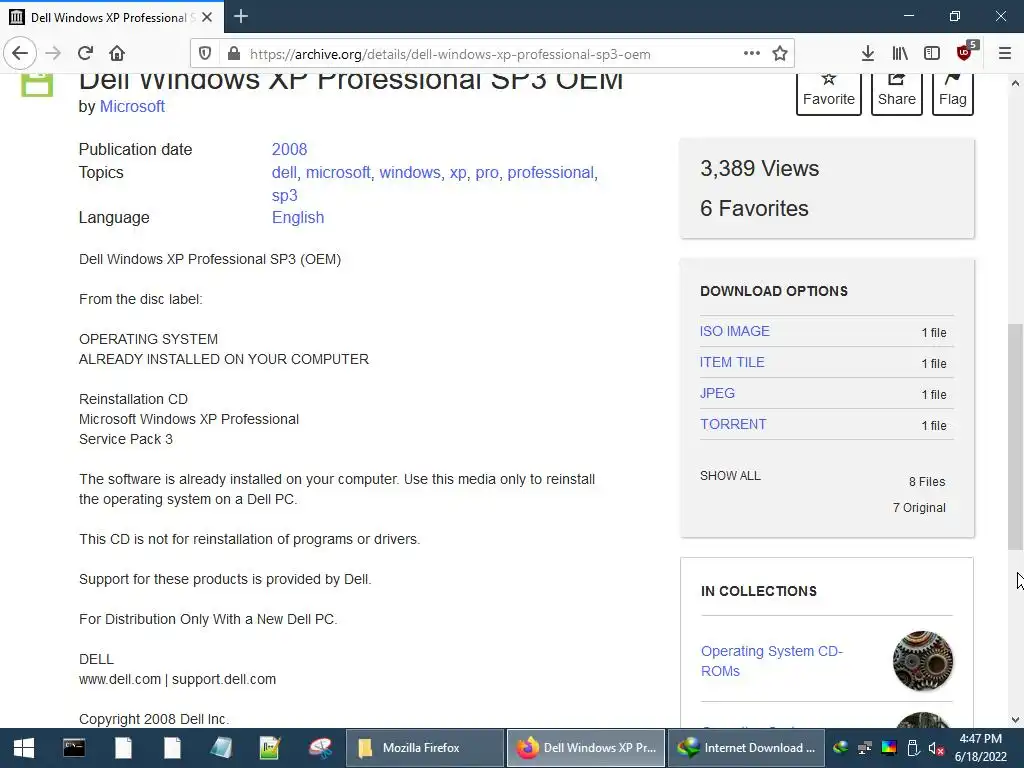Viewport: 1024px width, 768px height.
Task: Open the paint app taskbar icon
Action: pyautogui.click(x=320, y=748)
